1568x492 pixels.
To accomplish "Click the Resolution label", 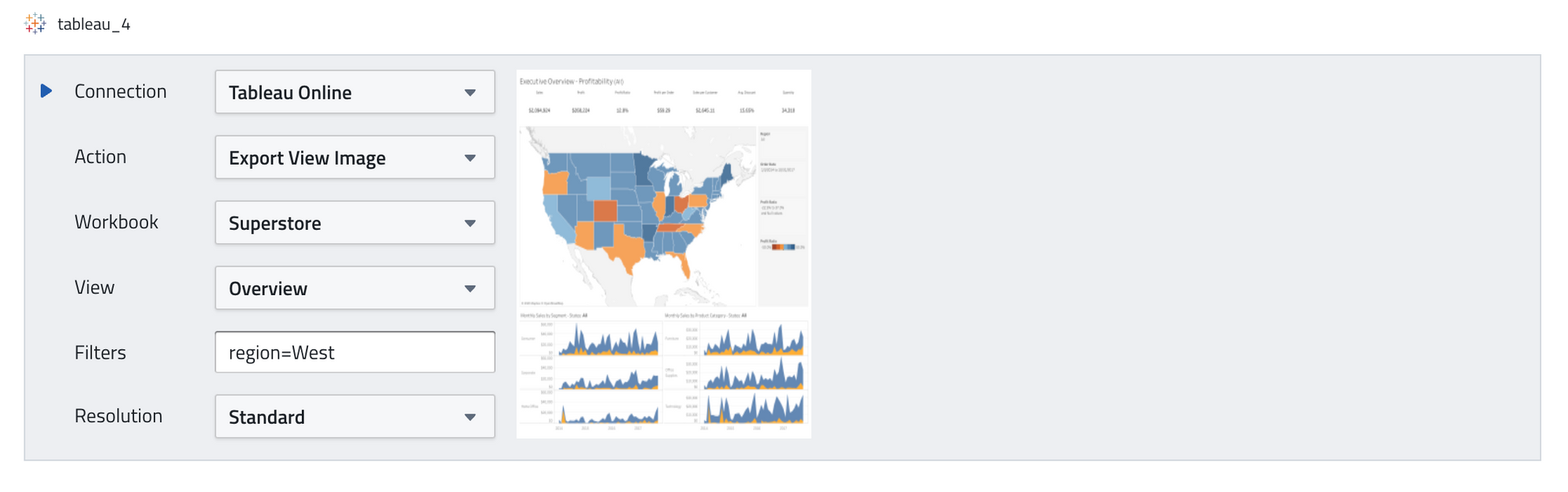I will (x=118, y=416).
